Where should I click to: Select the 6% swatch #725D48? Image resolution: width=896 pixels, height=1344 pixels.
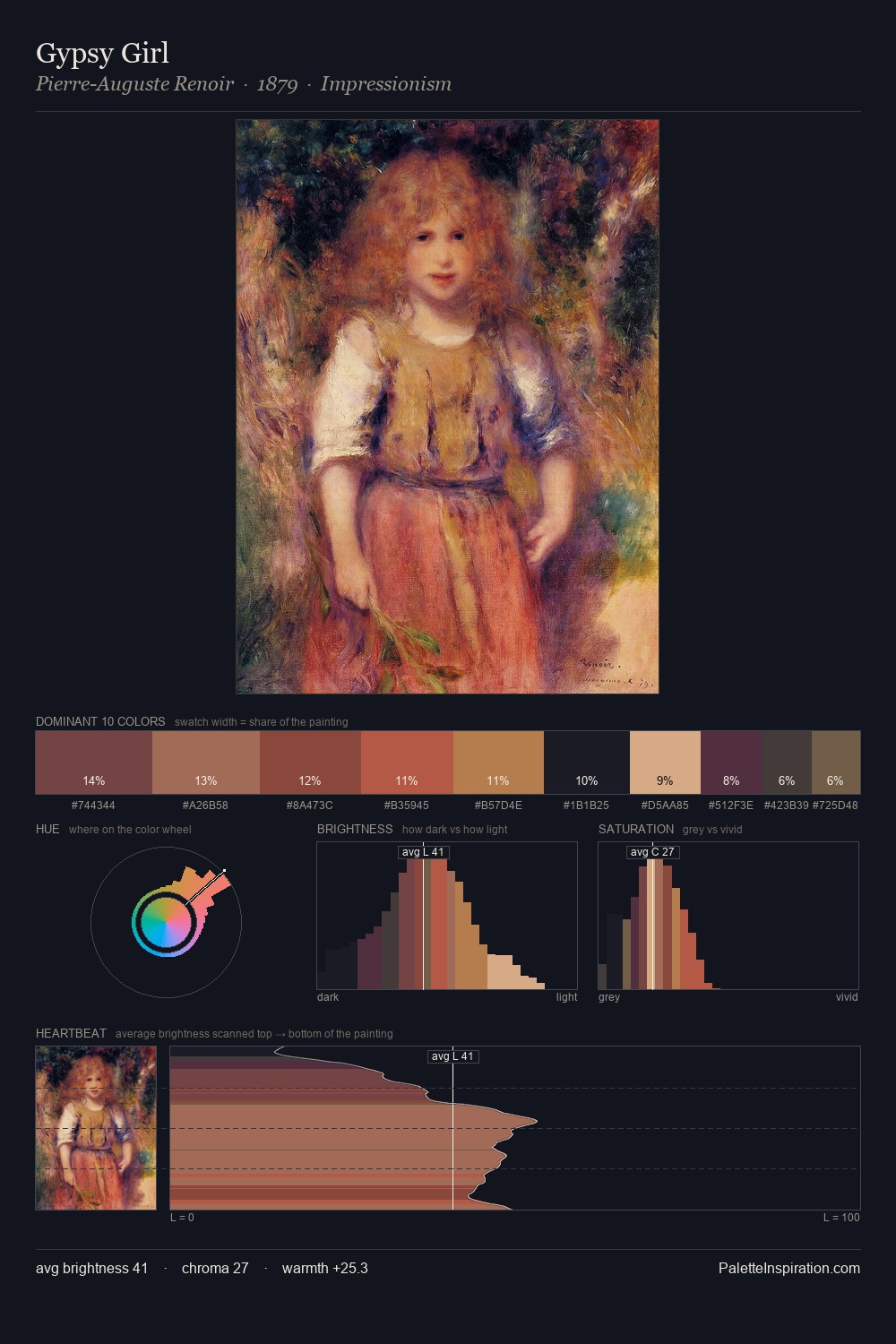pyautogui.click(x=836, y=762)
